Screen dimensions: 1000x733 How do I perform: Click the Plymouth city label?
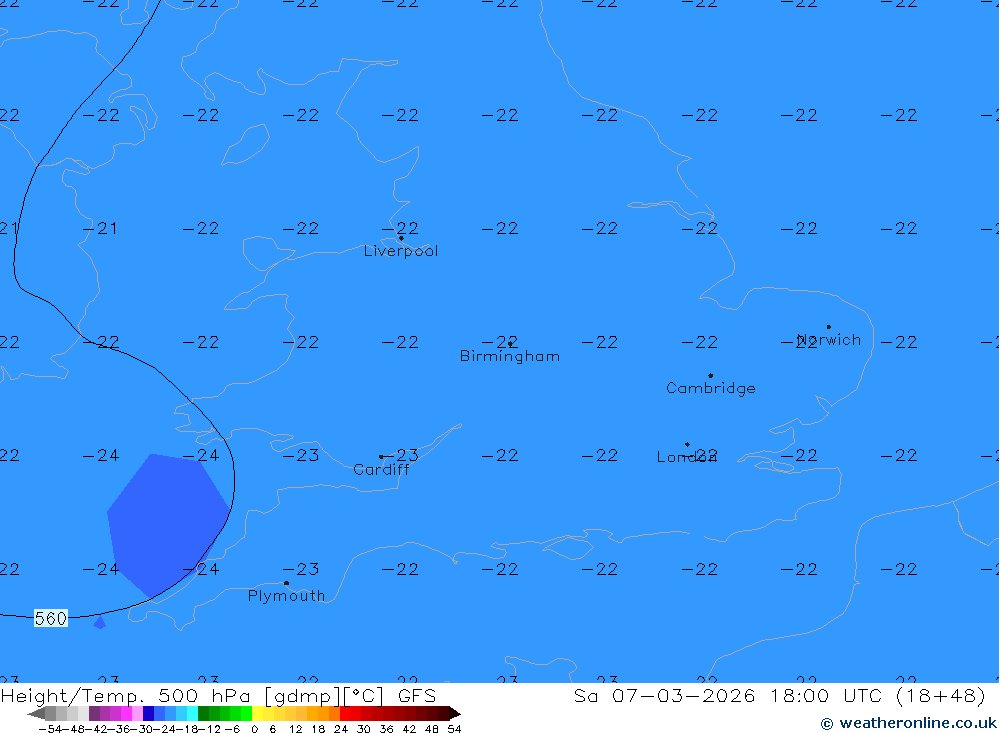click(x=286, y=596)
